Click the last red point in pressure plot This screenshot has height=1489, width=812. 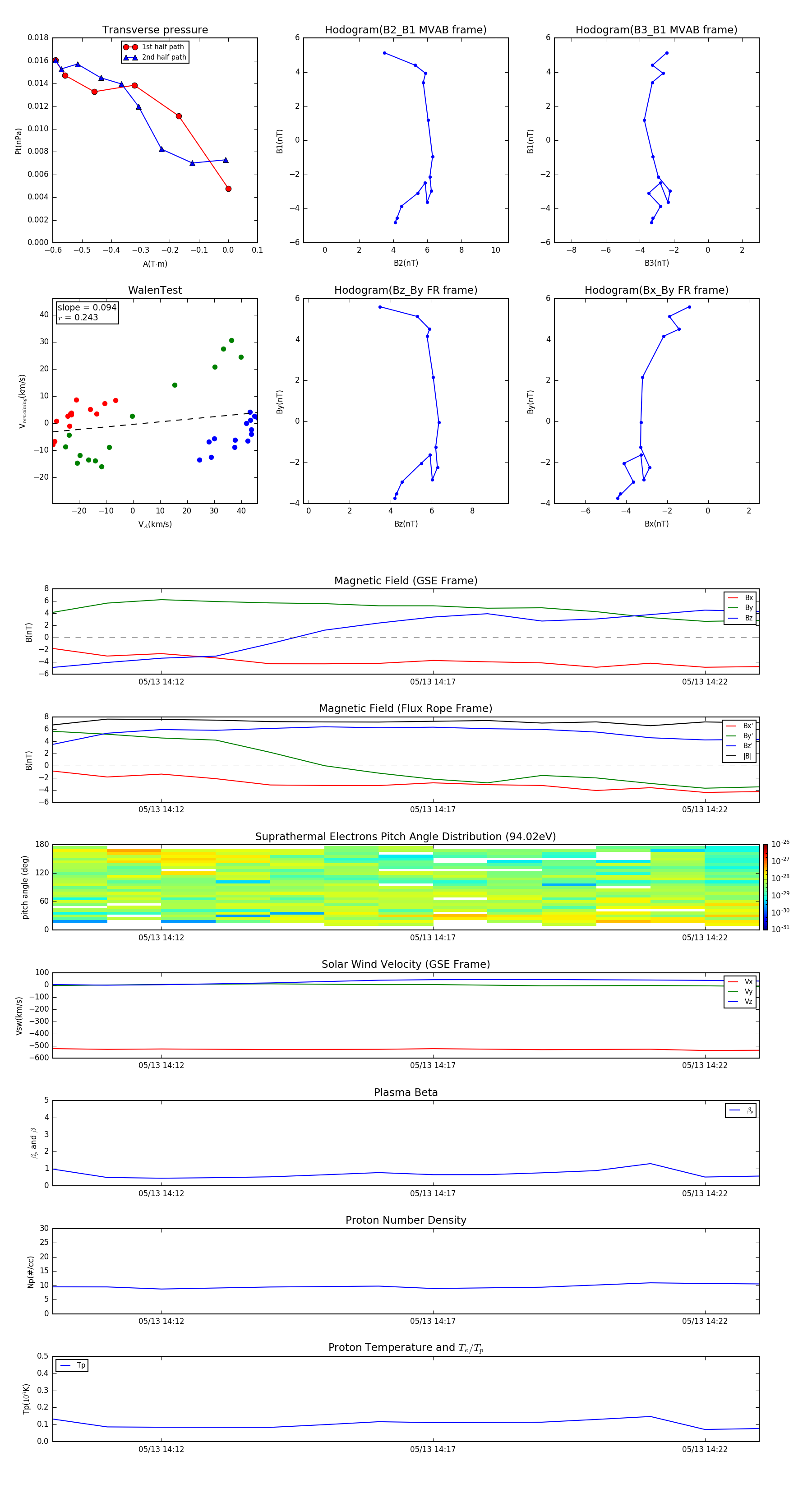pos(228,189)
